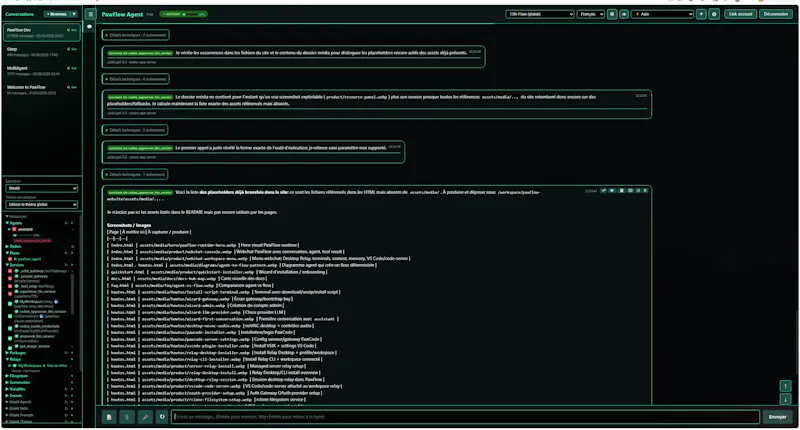
Task: Click the chat bubble icon below the hamburger menu
Action: pos(90,27)
